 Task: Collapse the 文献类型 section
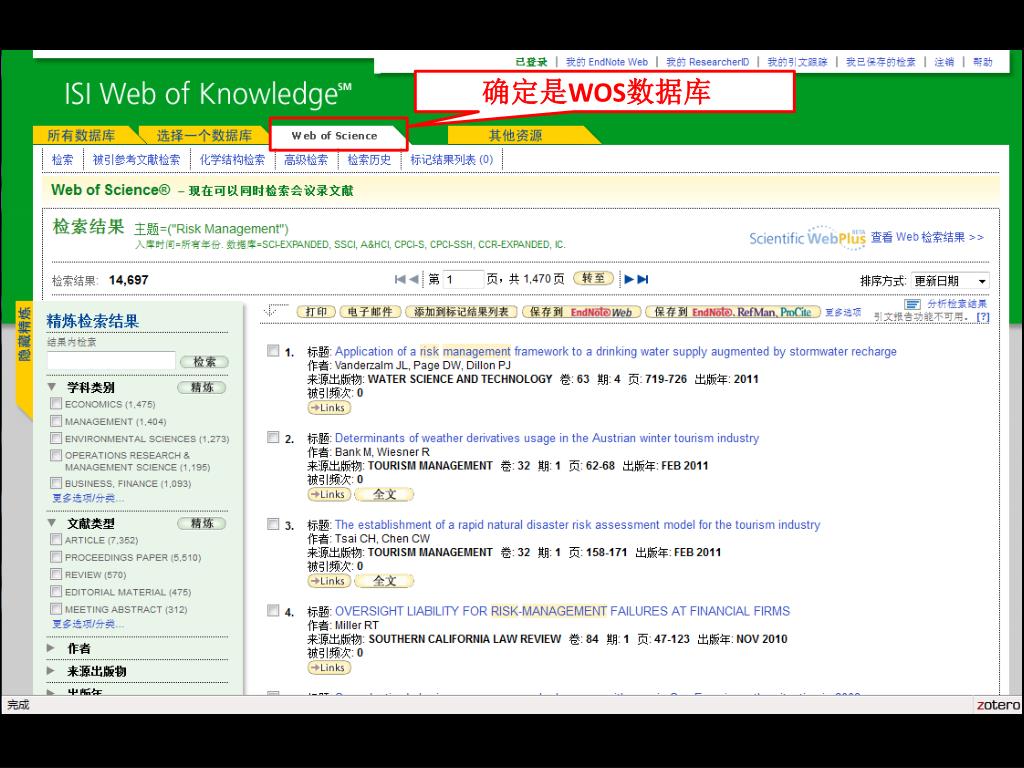pyautogui.click(x=52, y=523)
